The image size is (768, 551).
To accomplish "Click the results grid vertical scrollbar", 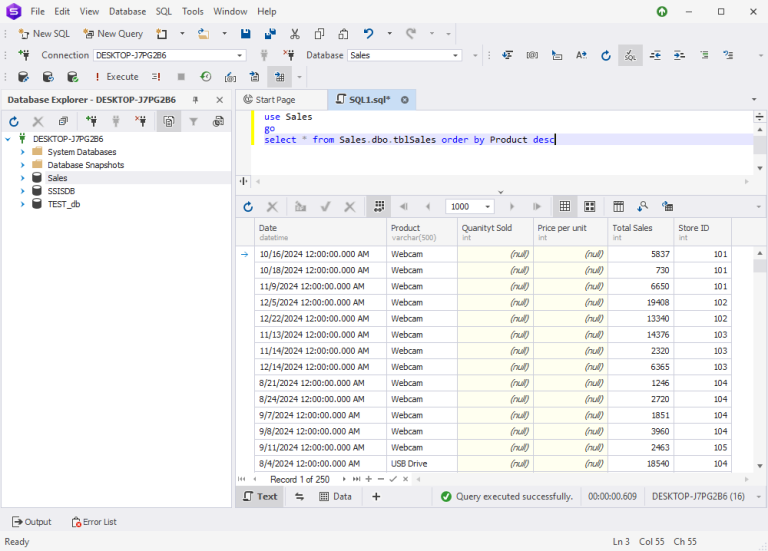I will [760, 359].
